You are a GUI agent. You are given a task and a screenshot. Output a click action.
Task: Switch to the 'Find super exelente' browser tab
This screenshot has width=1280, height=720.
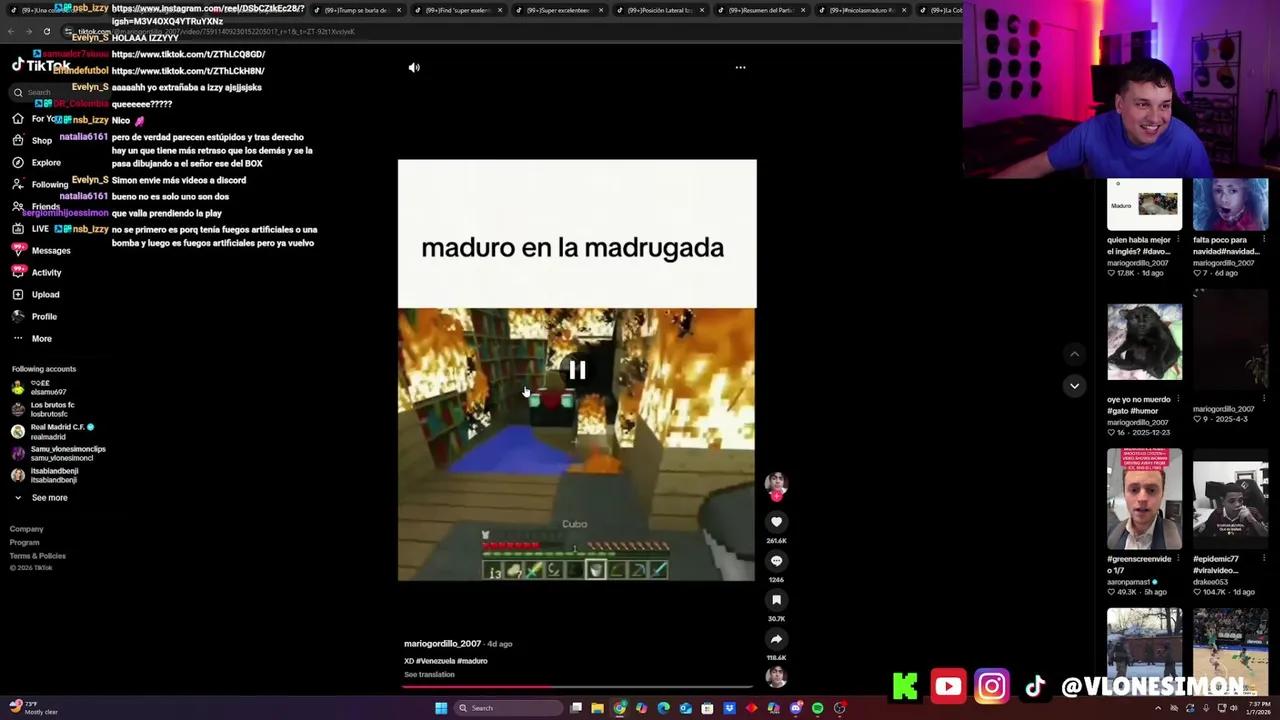point(459,10)
